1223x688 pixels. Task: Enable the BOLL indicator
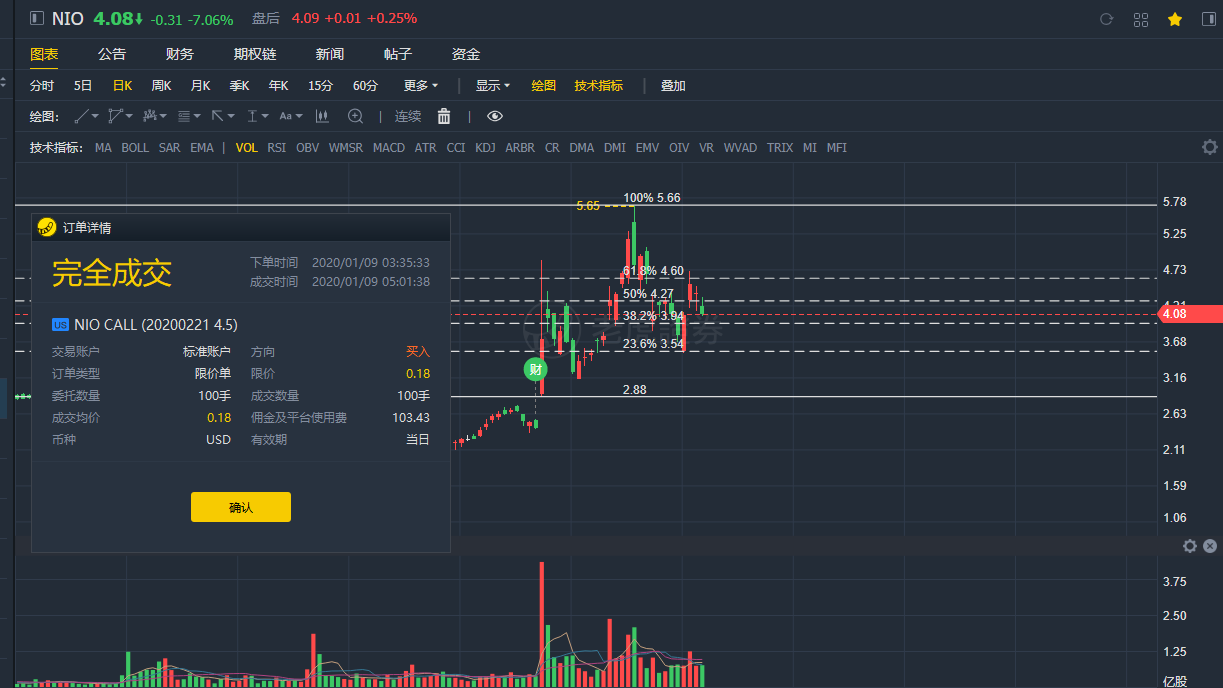[135, 147]
